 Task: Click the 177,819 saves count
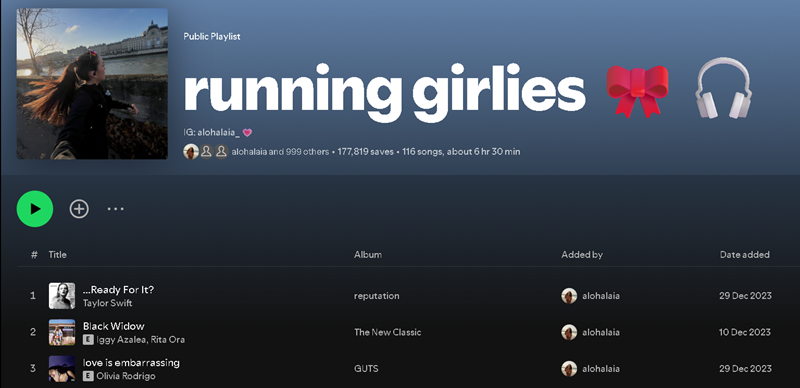pyautogui.click(x=365, y=152)
